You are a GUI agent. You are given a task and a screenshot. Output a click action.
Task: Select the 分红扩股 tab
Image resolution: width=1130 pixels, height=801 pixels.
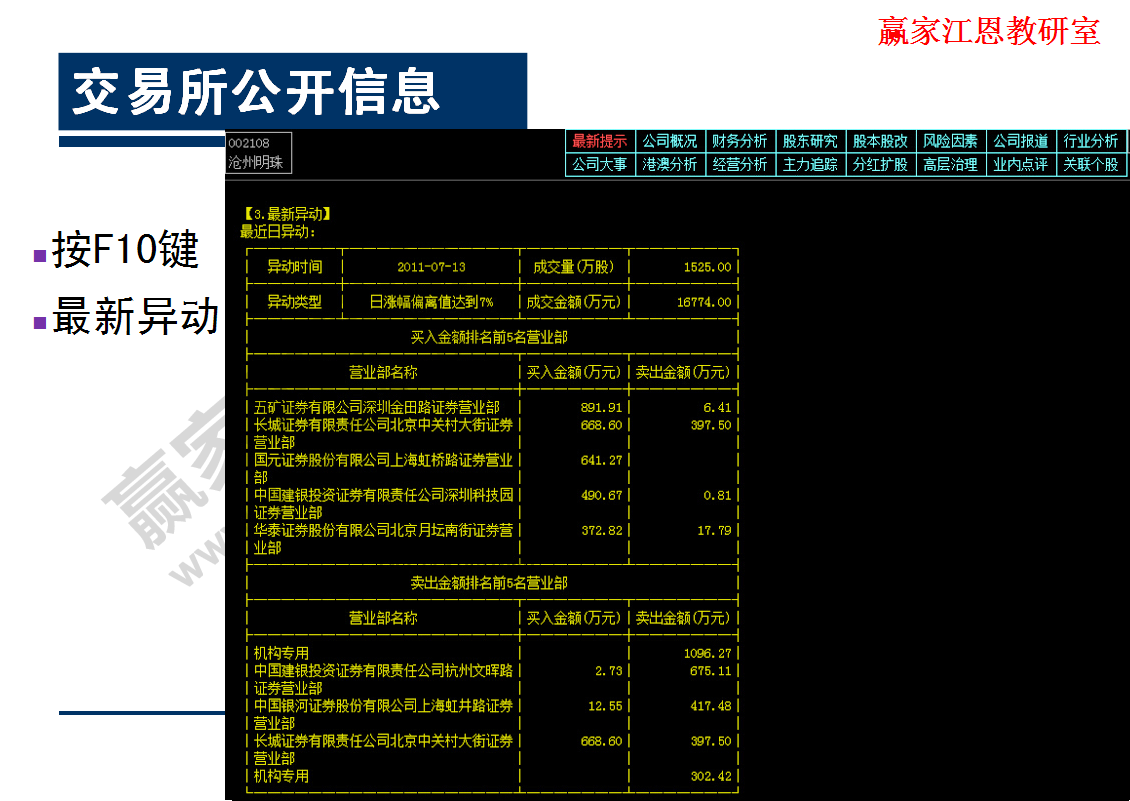pos(881,165)
